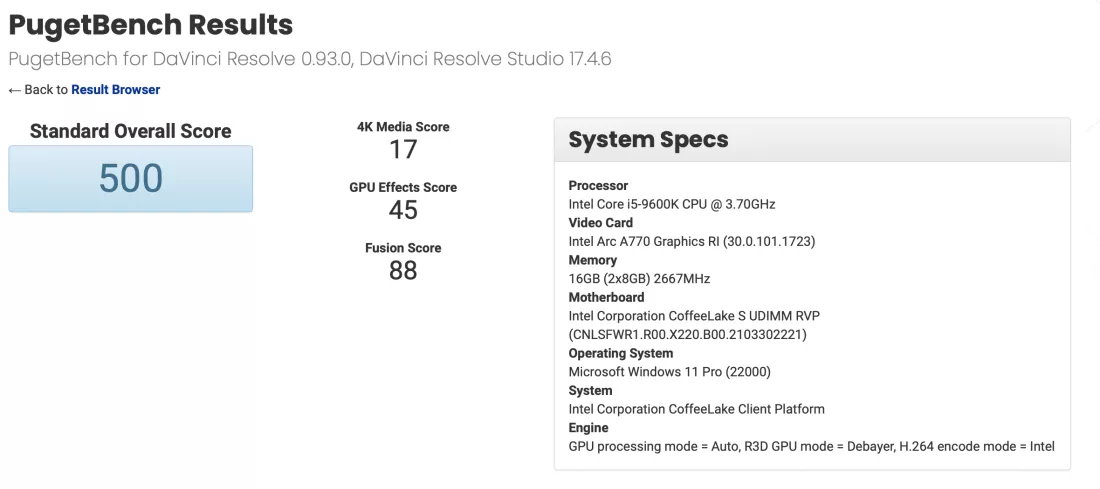1100x489 pixels.
Task: Click the GPU processing mode engine text
Action: (x=811, y=446)
